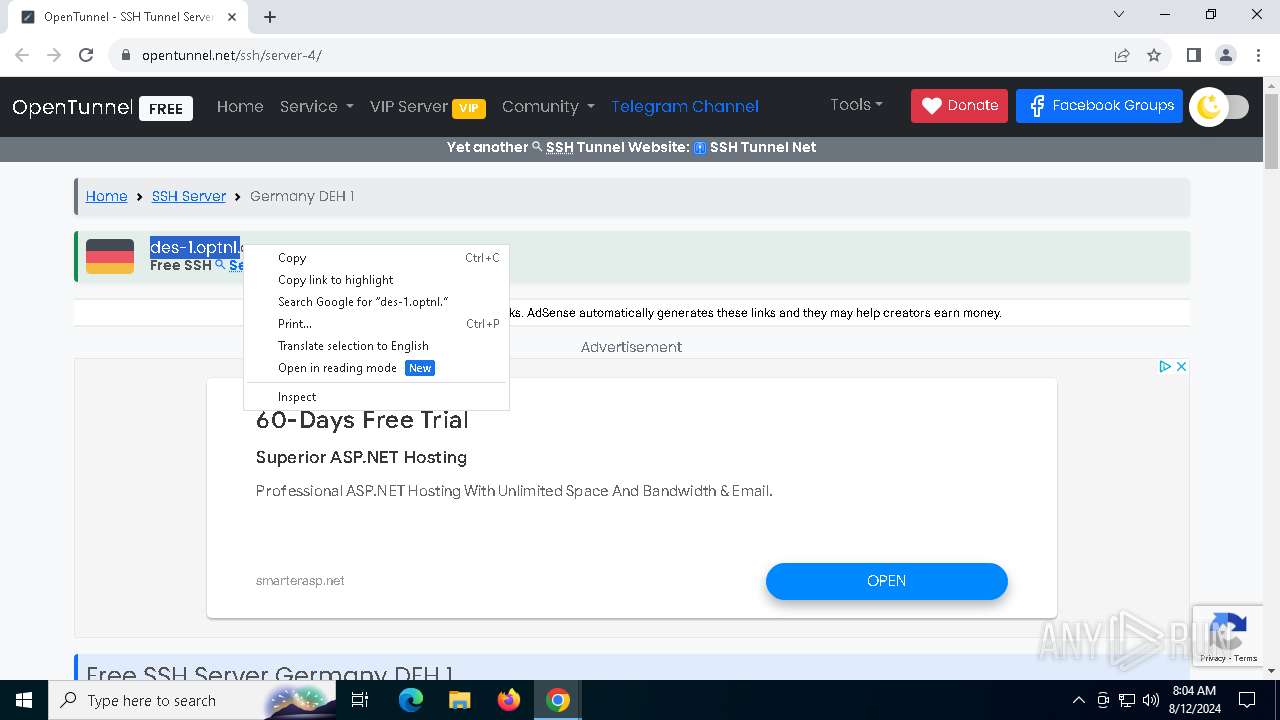Click the smarterasp.net ad text

coord(300,581)
